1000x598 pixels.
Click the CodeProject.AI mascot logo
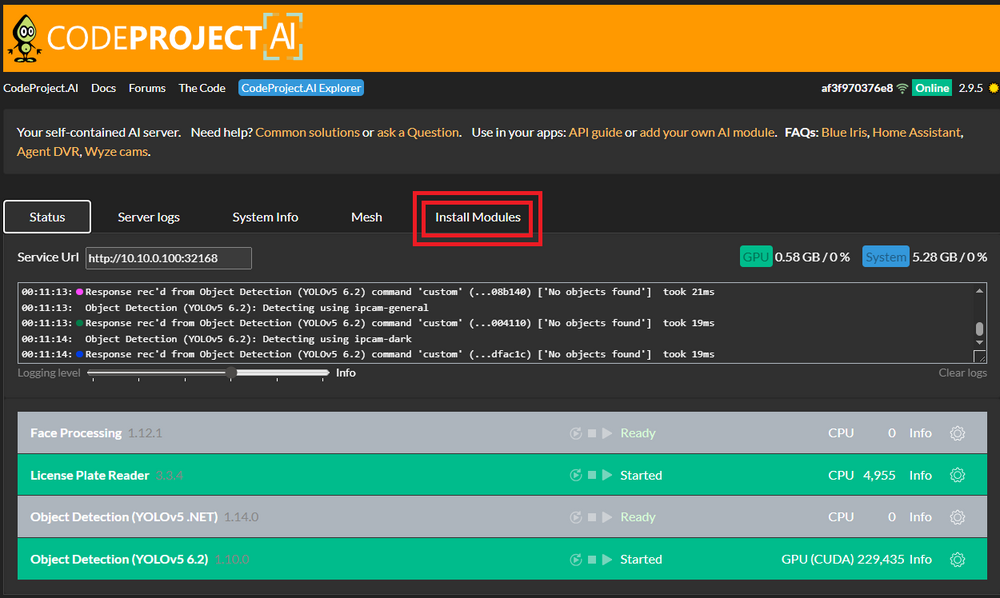pyautogui.click(x=25, y=38)
